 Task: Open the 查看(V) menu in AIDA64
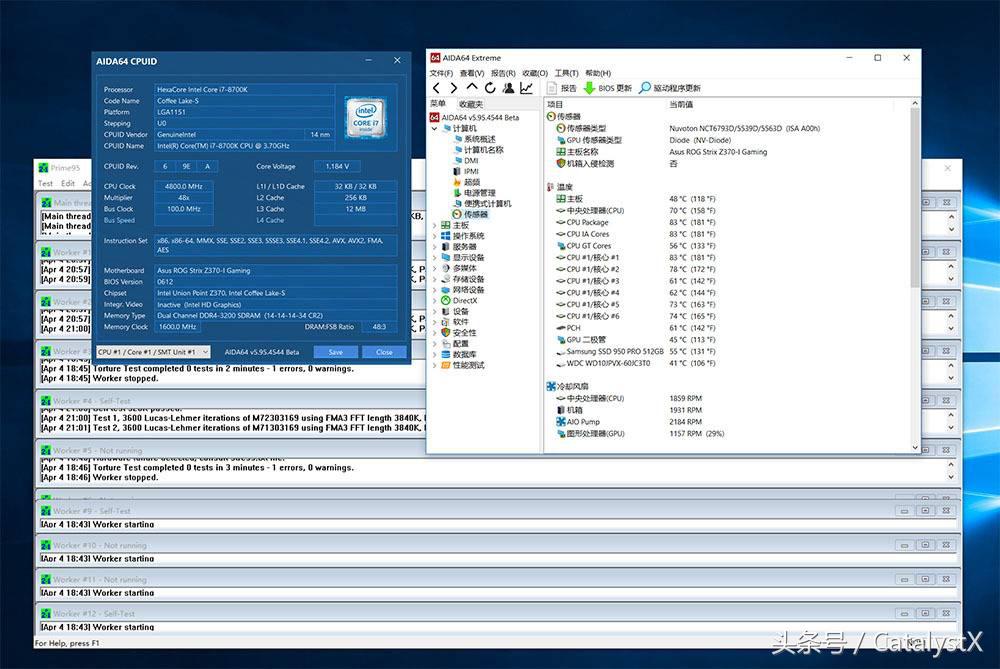472,73
